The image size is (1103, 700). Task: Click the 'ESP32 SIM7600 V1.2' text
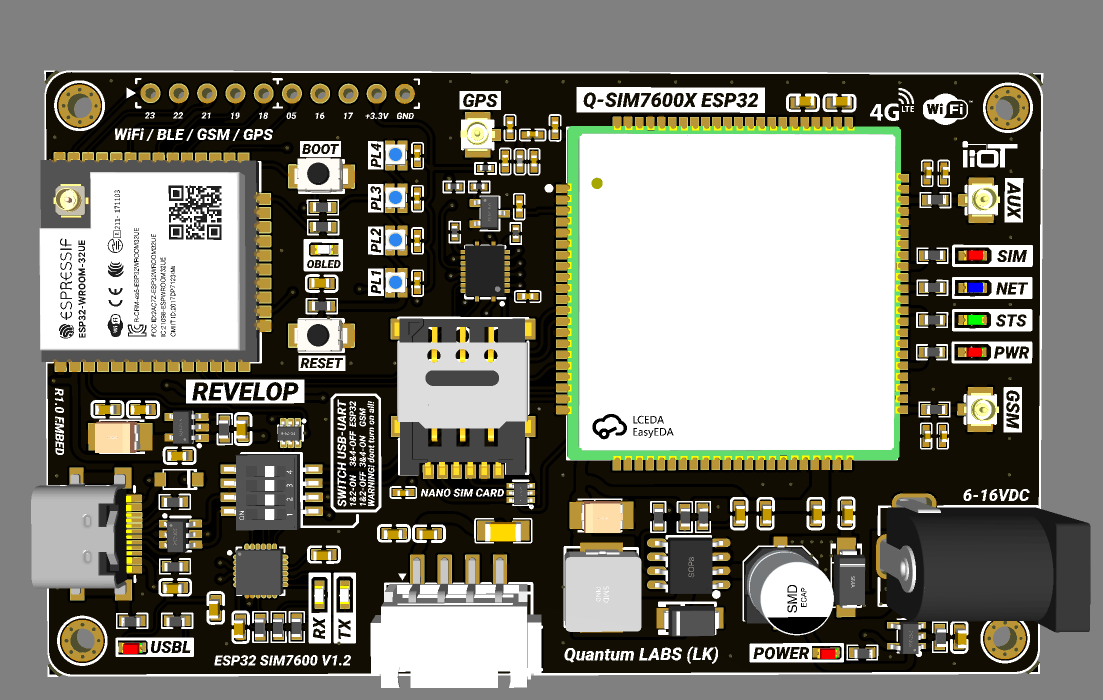pyautogui.click(x=282, y=661)
